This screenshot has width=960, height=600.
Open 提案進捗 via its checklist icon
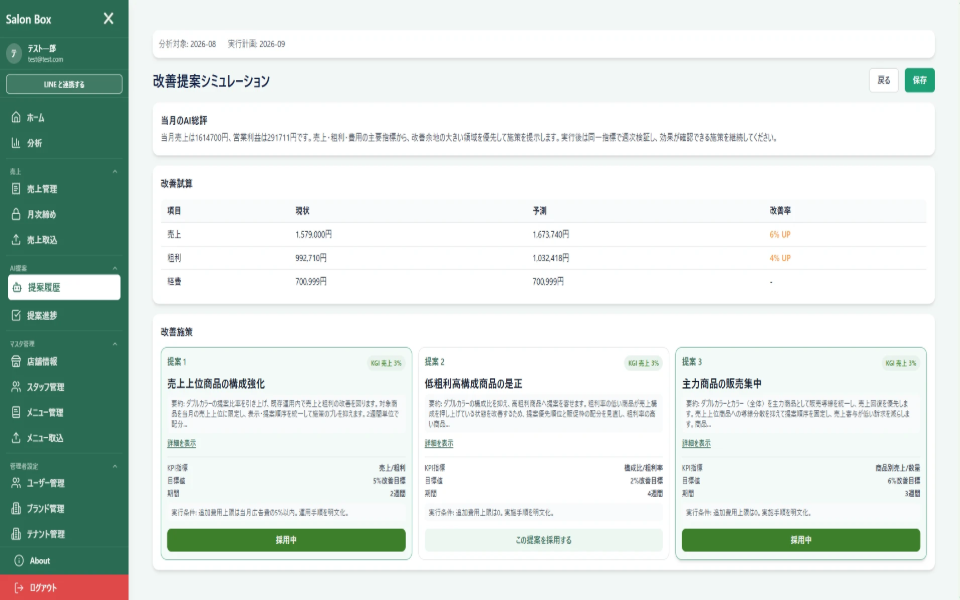(16, 315)
